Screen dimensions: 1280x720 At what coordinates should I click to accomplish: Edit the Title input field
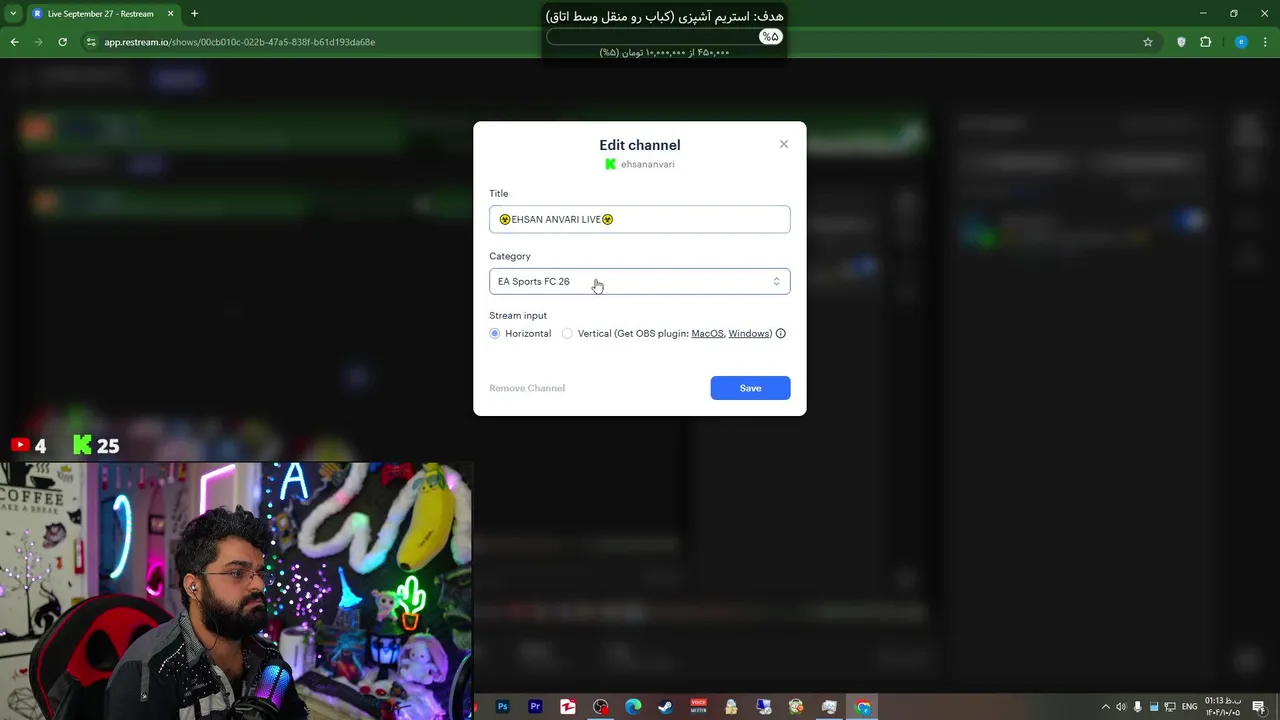[640, 219]
